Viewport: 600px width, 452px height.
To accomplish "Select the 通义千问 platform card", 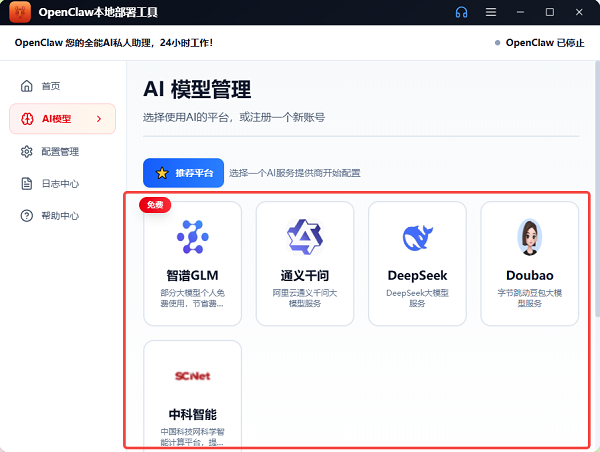I will pyautogui.click(x=305, y=264).
